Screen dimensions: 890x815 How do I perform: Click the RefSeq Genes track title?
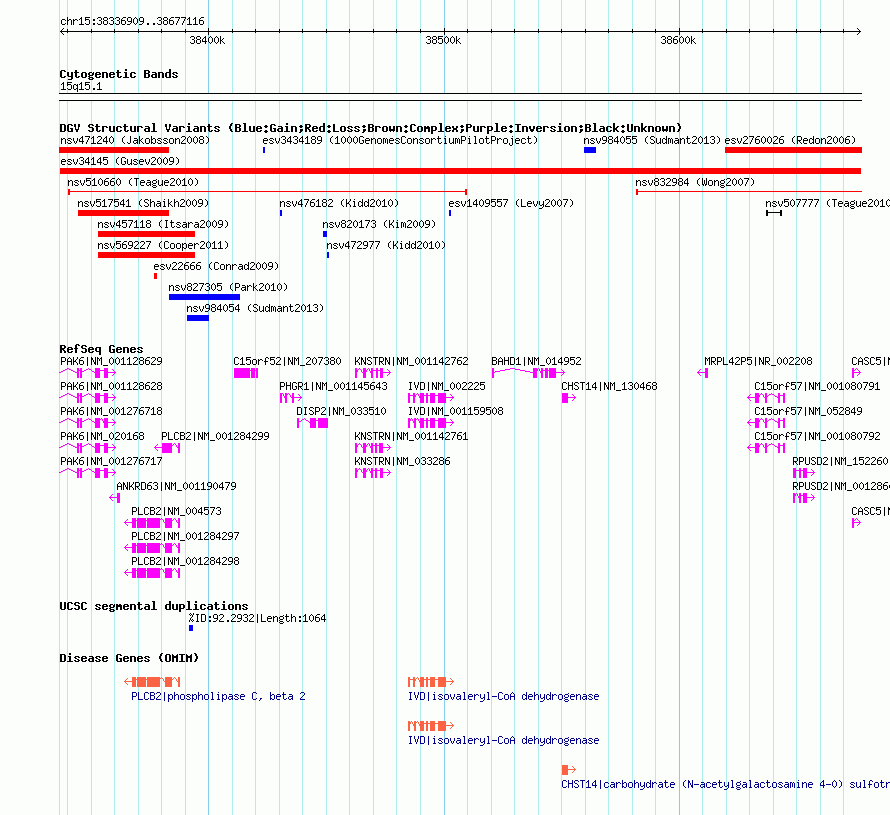101,349
